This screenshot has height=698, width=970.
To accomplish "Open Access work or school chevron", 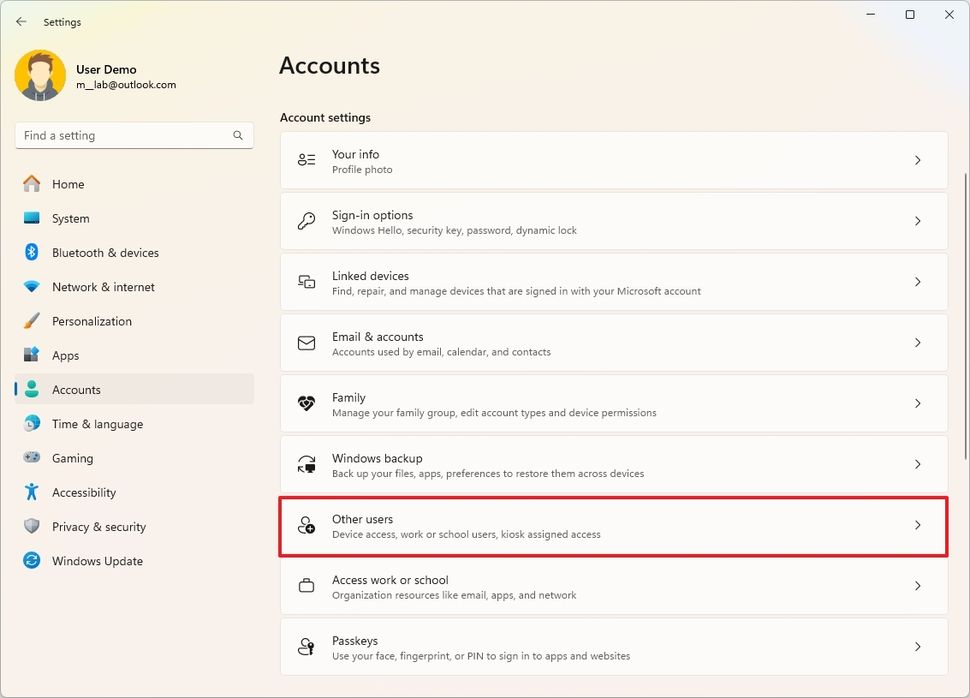I will click(917, 585).
